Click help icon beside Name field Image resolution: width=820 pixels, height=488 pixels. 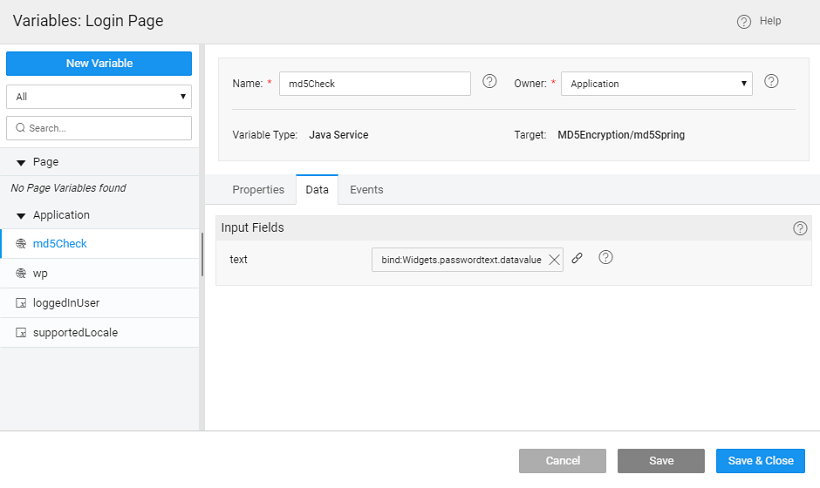489,82
